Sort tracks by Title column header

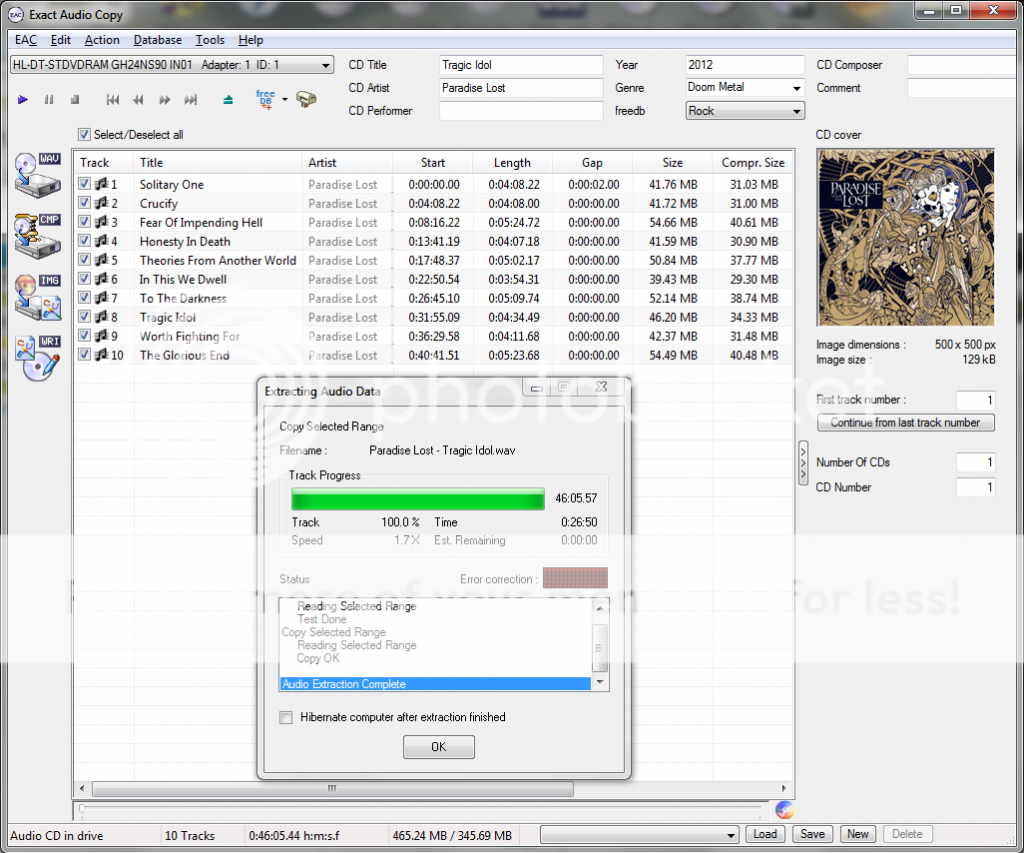[217, 163]
